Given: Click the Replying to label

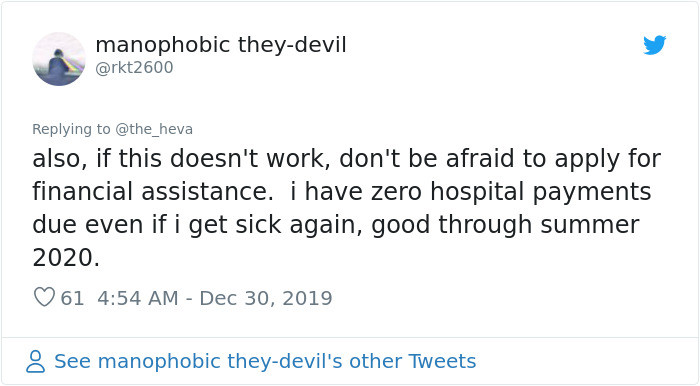Looking at the screenshot, I should 71,129.
